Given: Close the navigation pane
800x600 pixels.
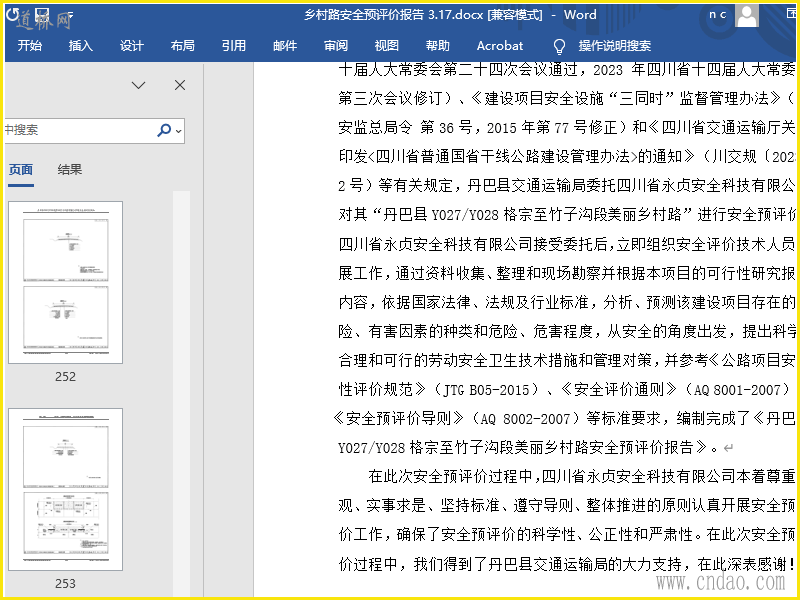Looking at the screenshot, I should pos(180,85).
